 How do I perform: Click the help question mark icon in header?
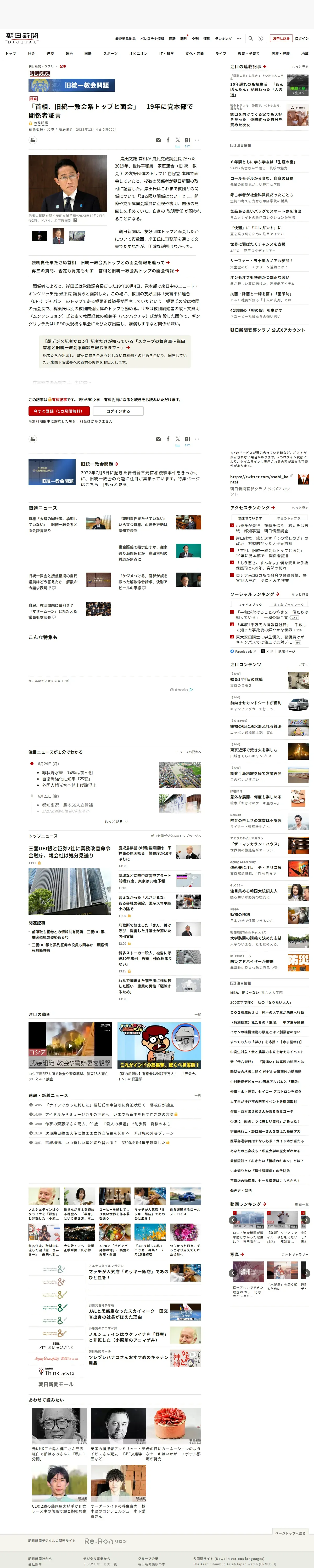pyautogui.click(x=260, y=38)
